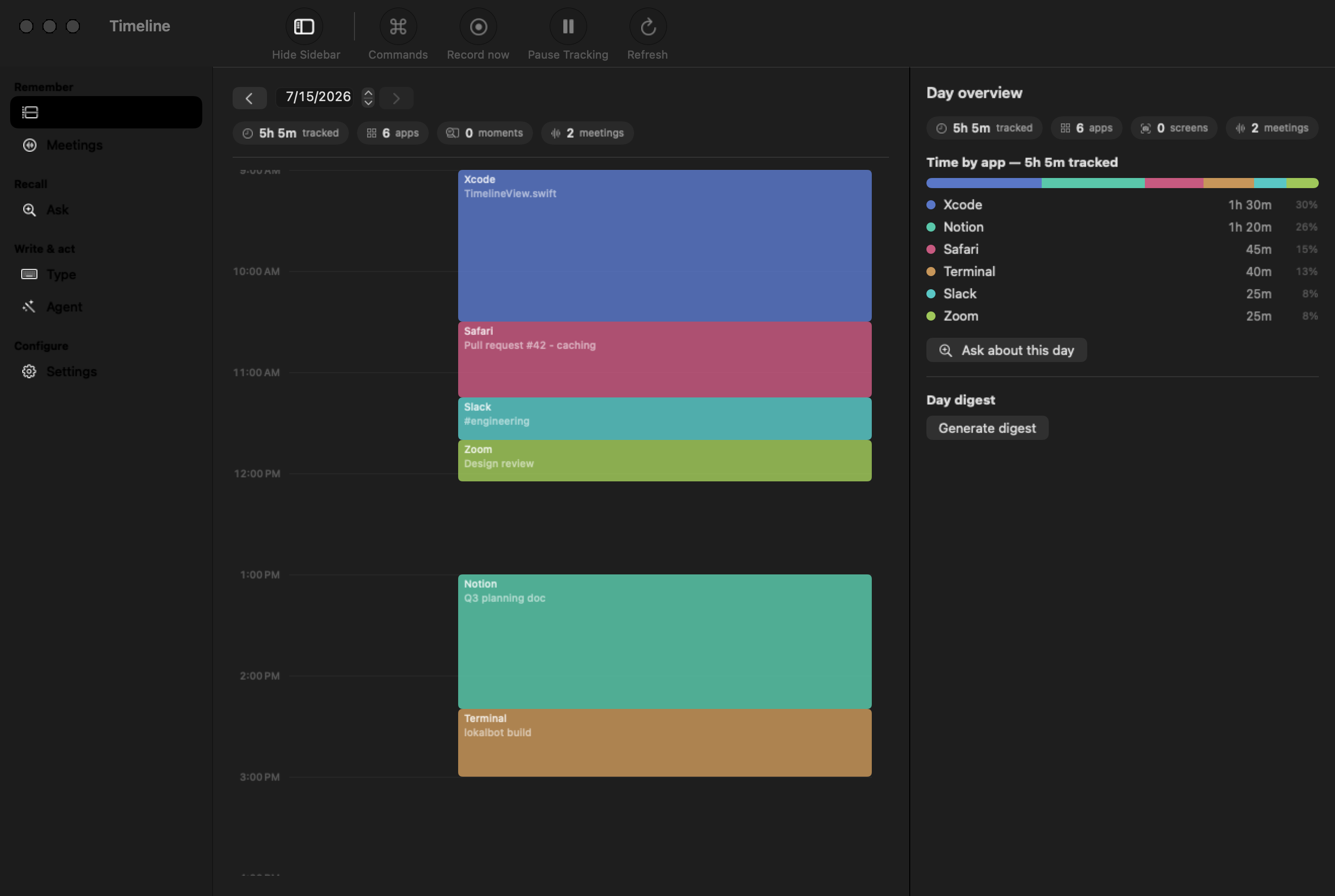Click the 0 screens chip in Day overview

(x=1174, y=128)
